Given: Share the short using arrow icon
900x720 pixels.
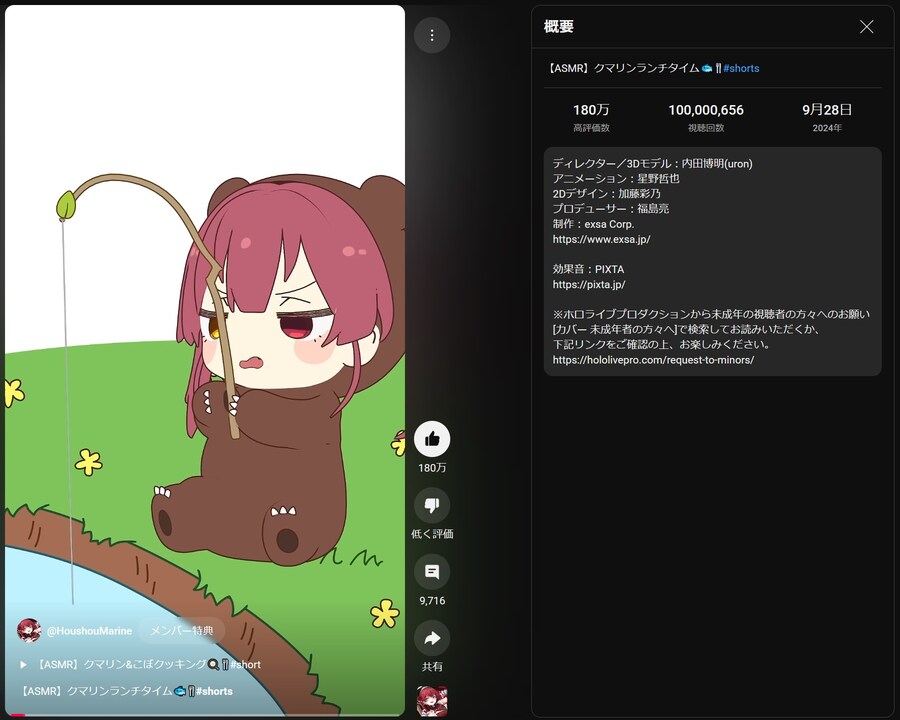Looking at the screenshot, I should [x=432, y=638].
